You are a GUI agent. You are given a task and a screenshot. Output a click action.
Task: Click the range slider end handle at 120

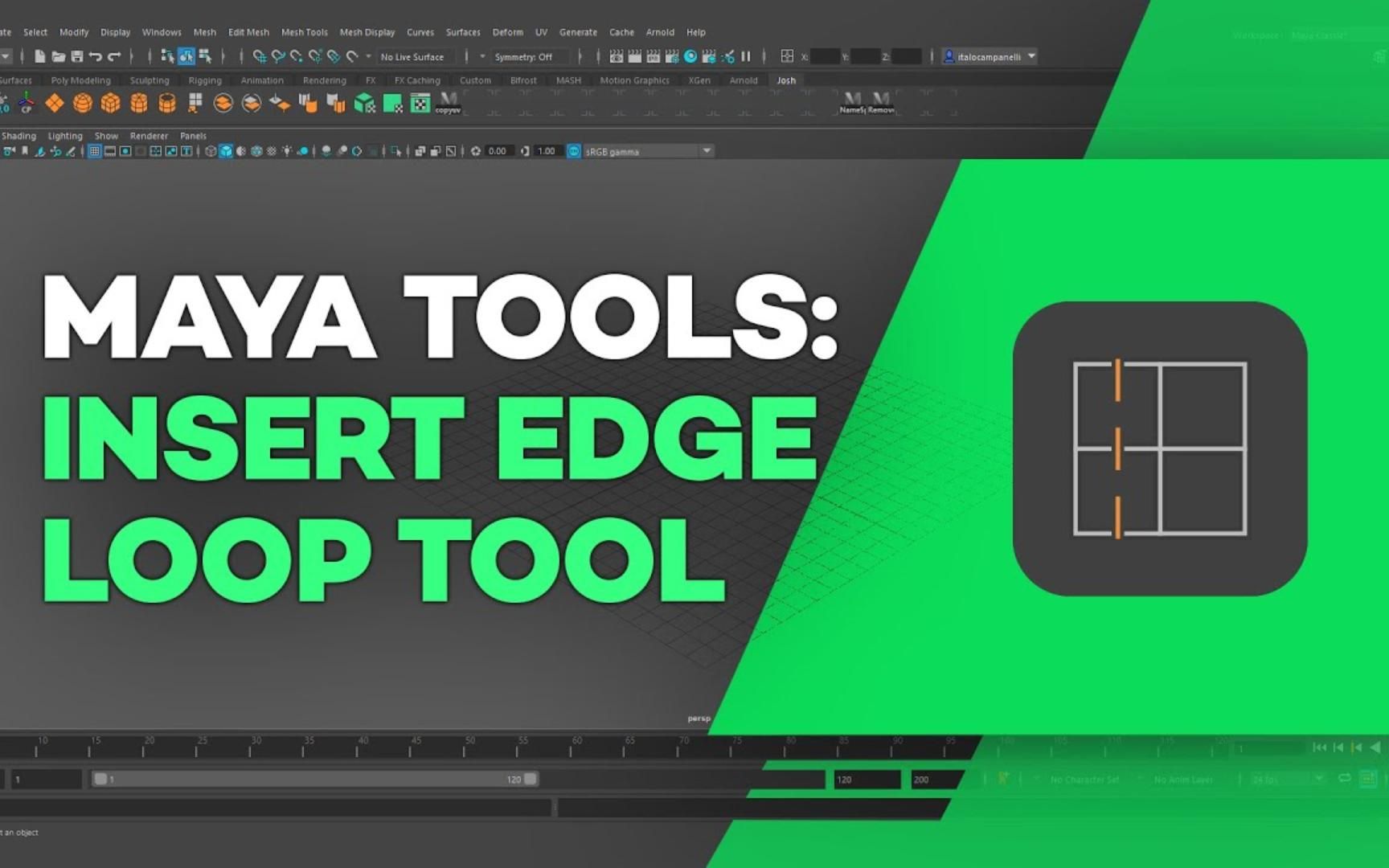tap(531, 779)
